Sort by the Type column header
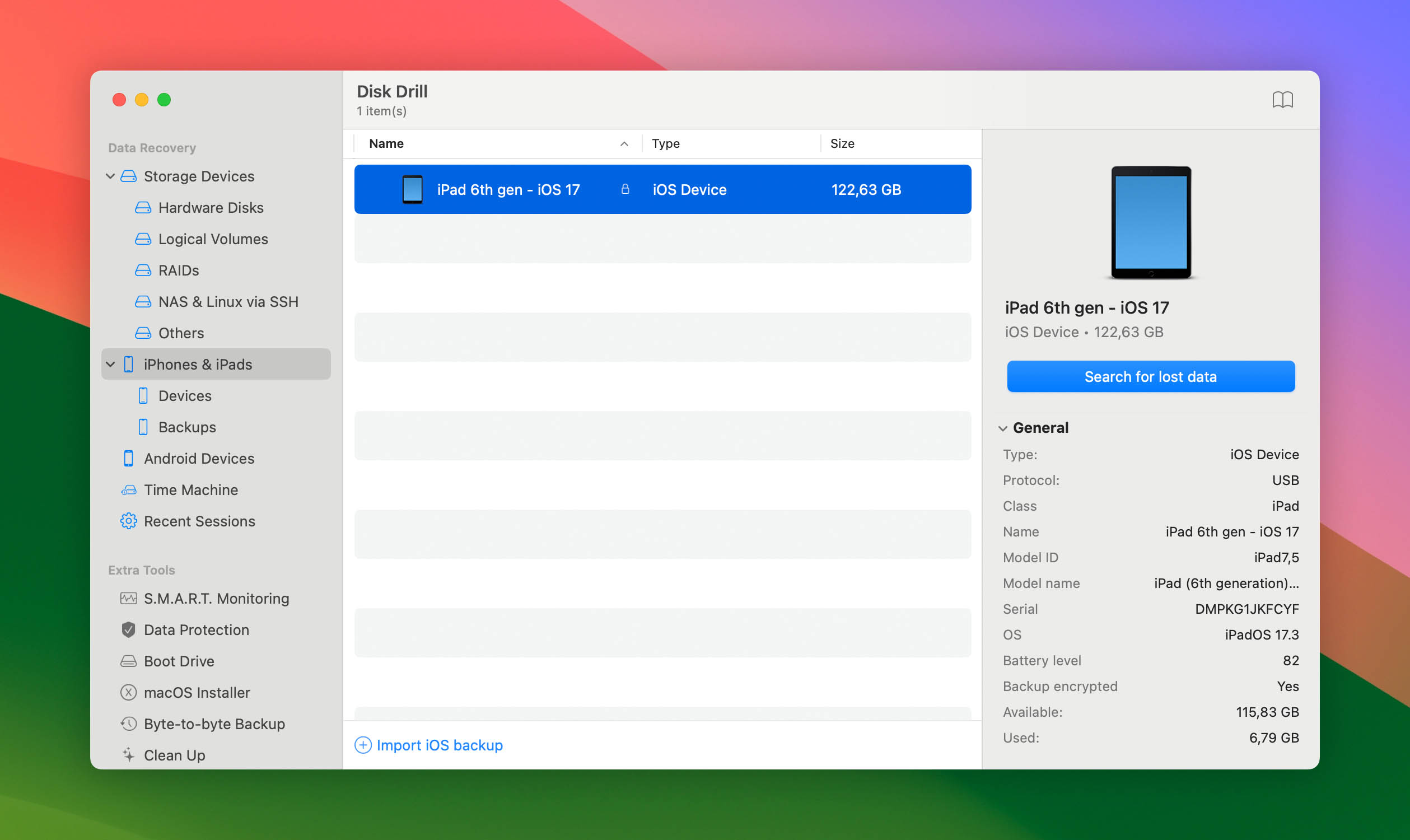 tap(665, 144)
